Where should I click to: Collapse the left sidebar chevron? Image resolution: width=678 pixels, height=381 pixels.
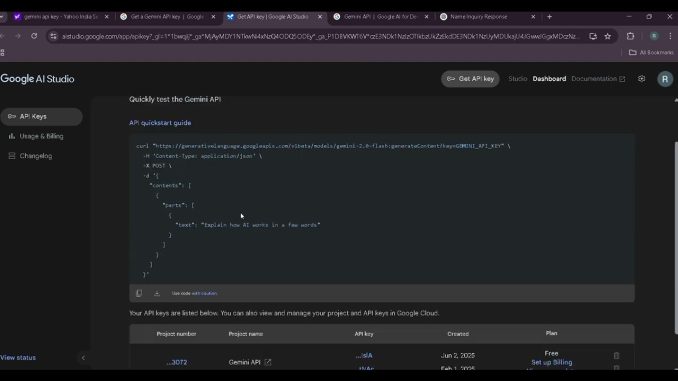tap(83, 358)
